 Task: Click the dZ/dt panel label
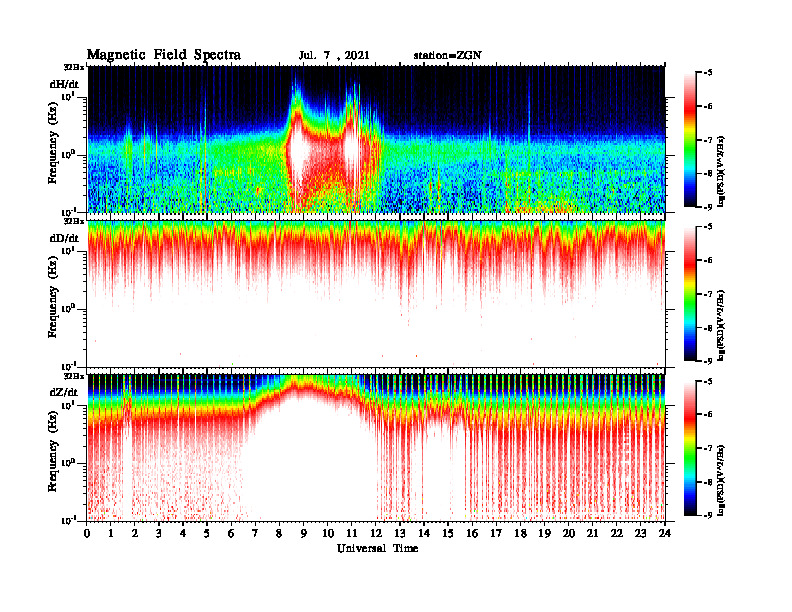(64, 392)
